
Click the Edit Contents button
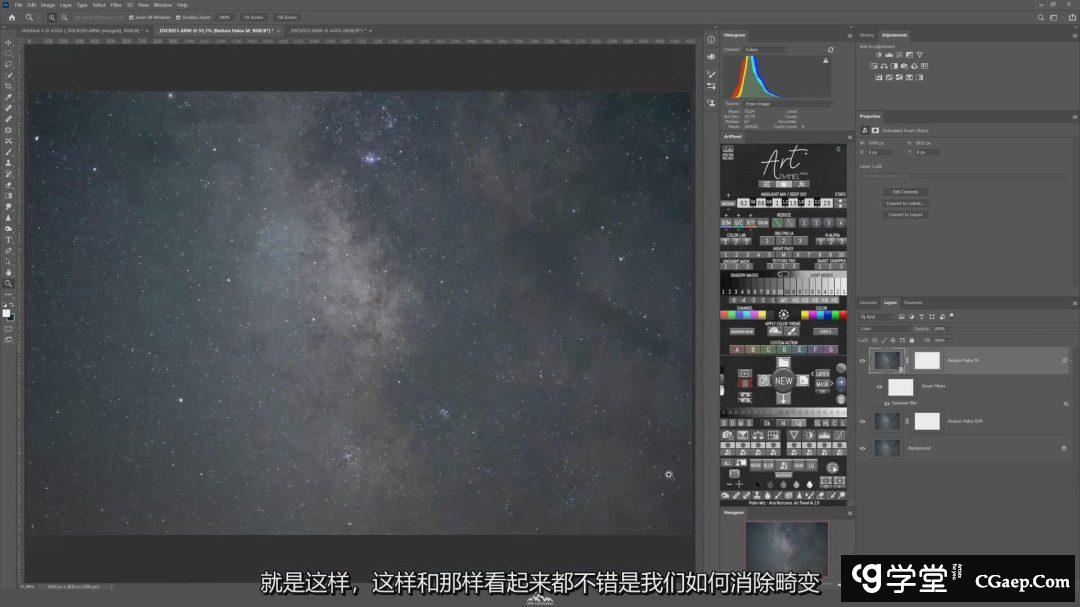pyautogui.click(x=905, y=191)
